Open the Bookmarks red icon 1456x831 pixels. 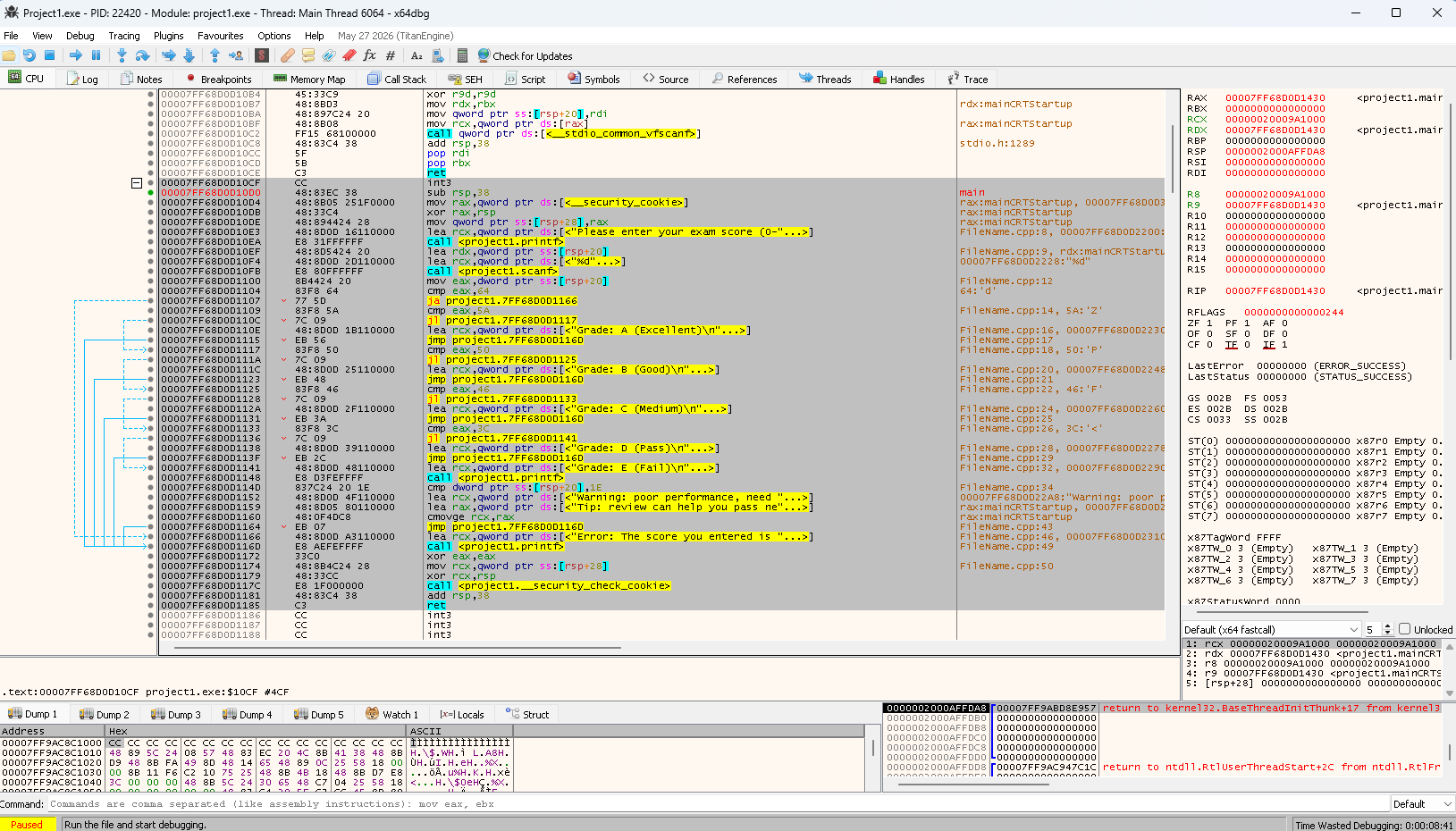tap(349, 55)
